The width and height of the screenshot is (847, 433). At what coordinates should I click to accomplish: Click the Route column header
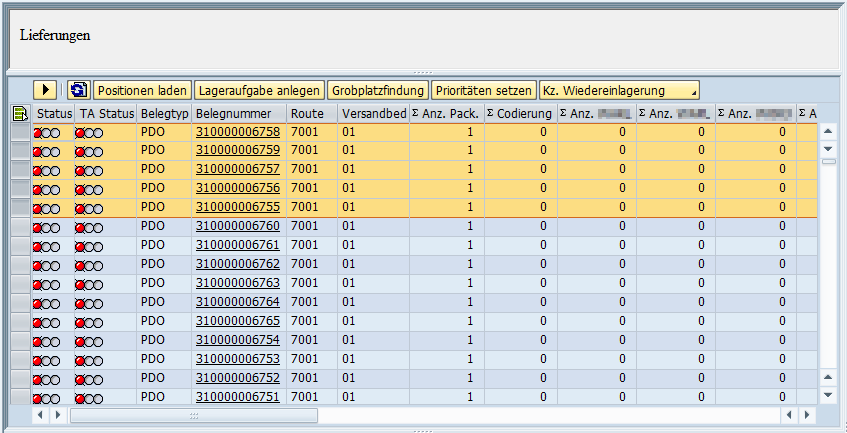coord(311,114)
